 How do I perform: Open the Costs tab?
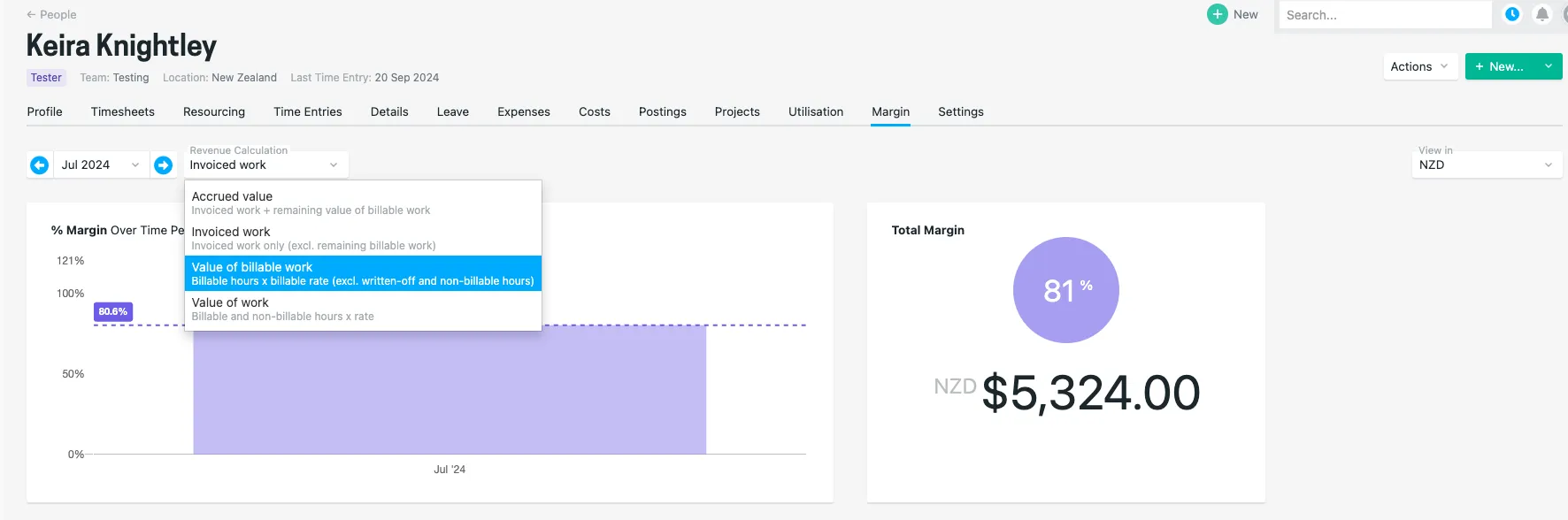(595, 111)
